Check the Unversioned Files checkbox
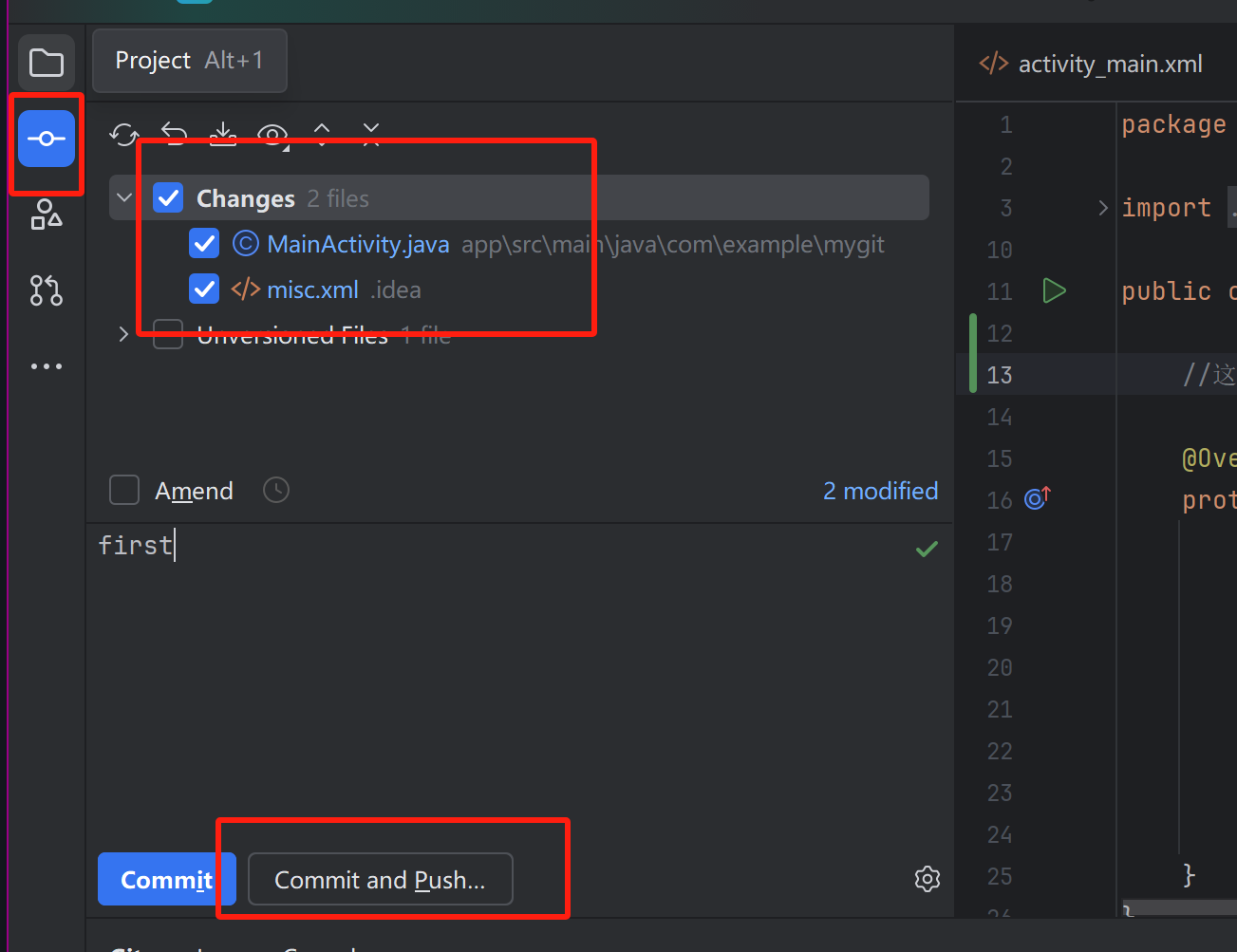Image resolution: width=1237 pixels, height=952 pixels. pyautogui.click(x=168, y=334)
